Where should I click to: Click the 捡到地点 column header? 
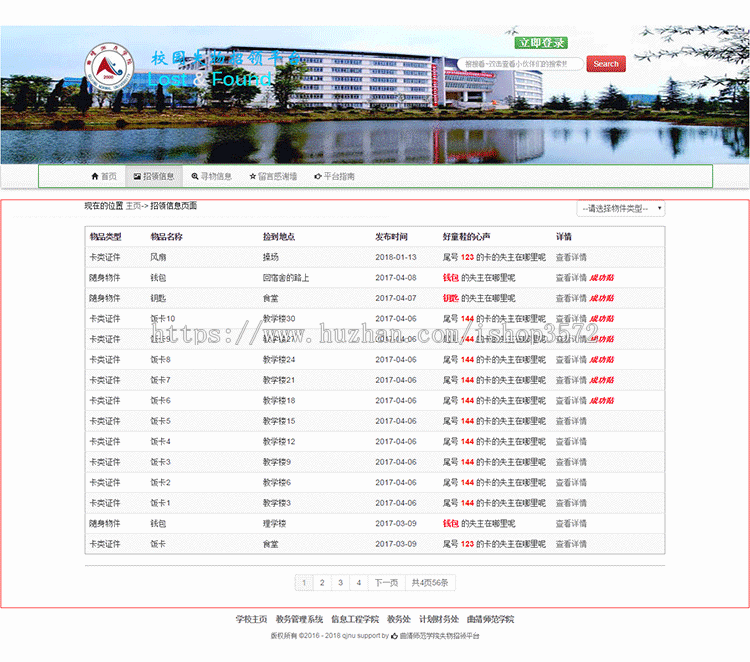279,237
